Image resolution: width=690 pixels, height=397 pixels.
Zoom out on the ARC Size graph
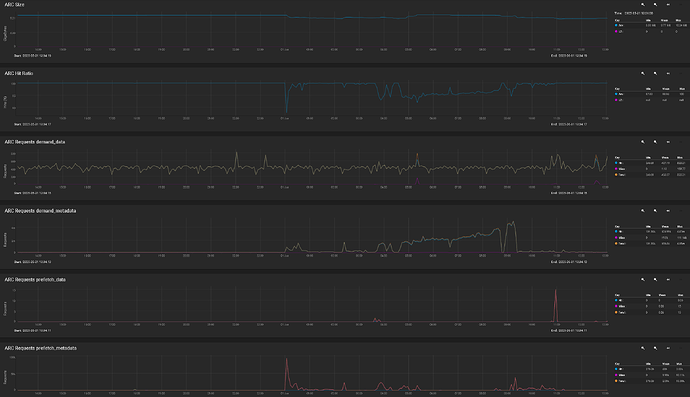point(655,4)
